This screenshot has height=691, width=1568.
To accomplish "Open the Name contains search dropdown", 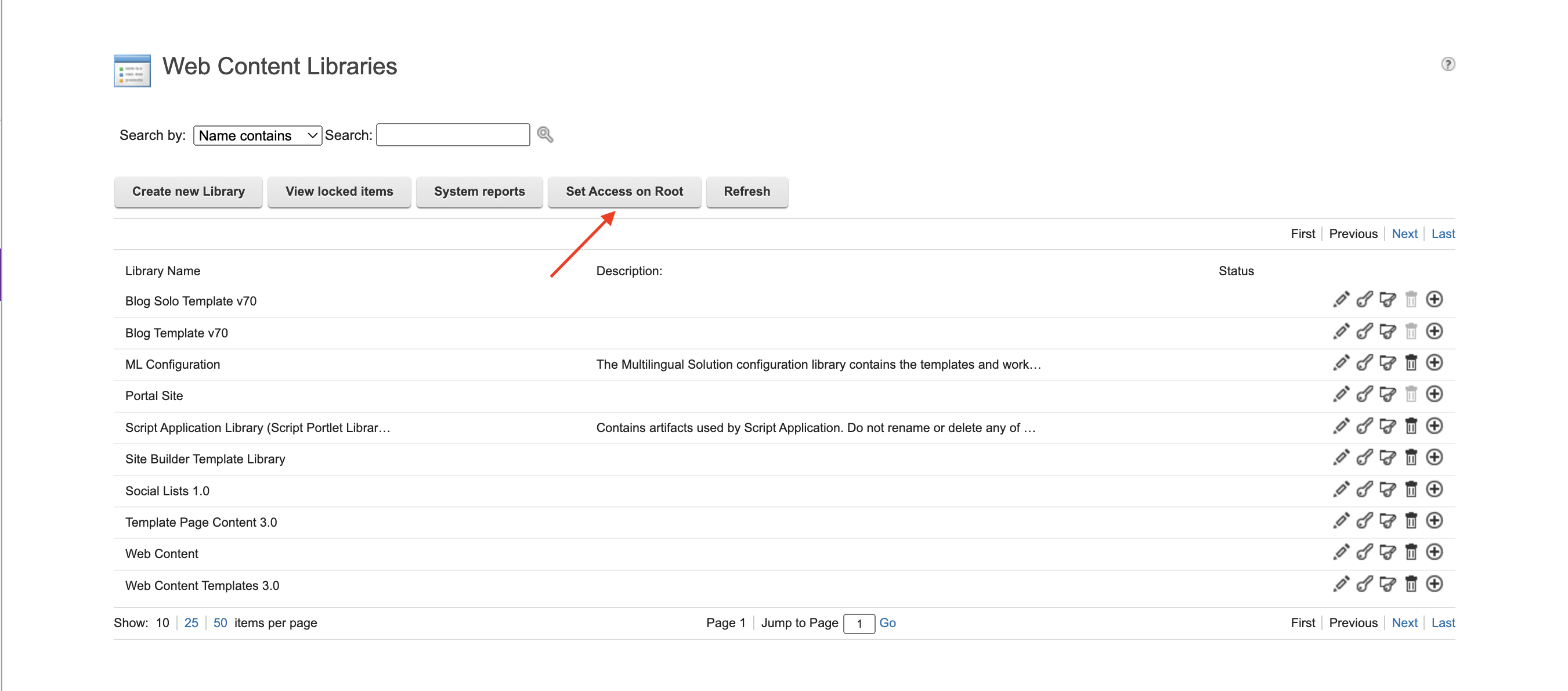I will tap(257, 135).
